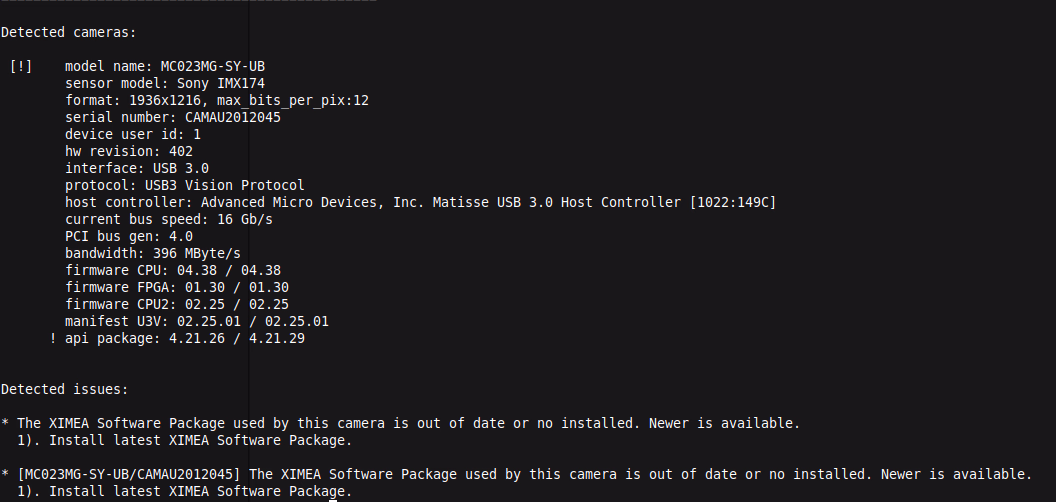Click the "Detected cameras:" heading

pyautogui.click(x=65, y=32)
